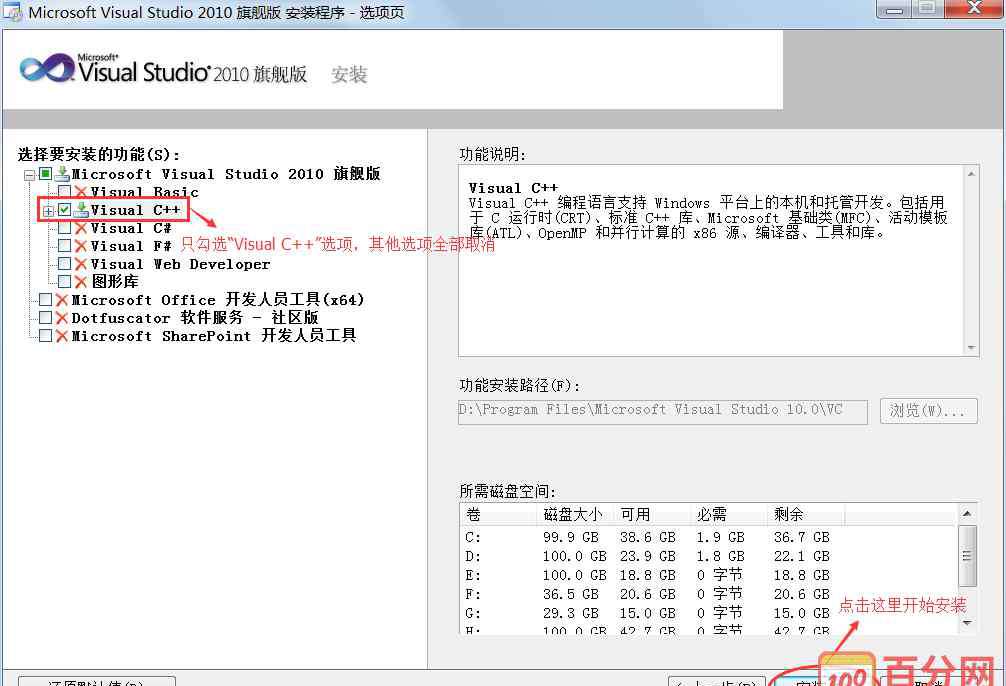Expand the Visual C++ tree node
The height and width of the screenshot is (686, 1006).
(x=48, y=210)
